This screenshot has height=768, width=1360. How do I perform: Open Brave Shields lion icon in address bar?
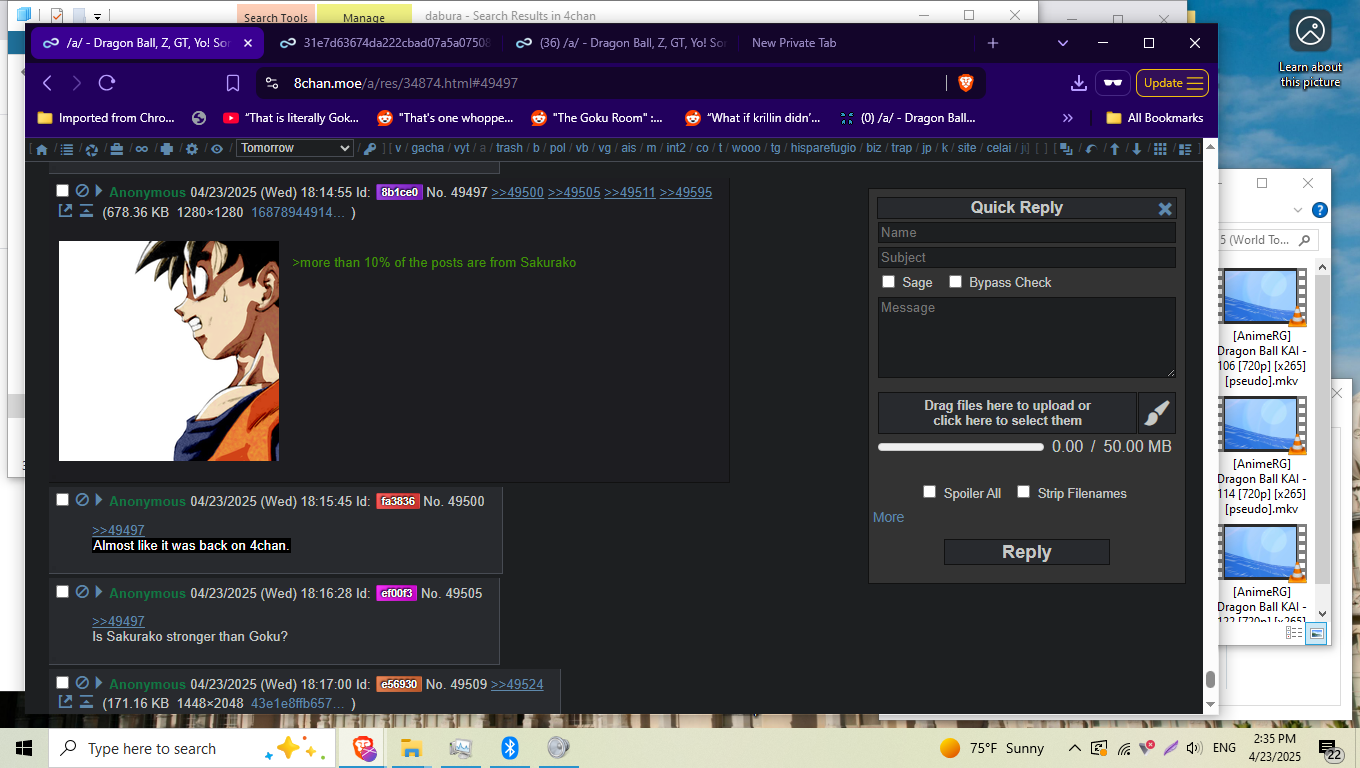click(x=966, y=83)
